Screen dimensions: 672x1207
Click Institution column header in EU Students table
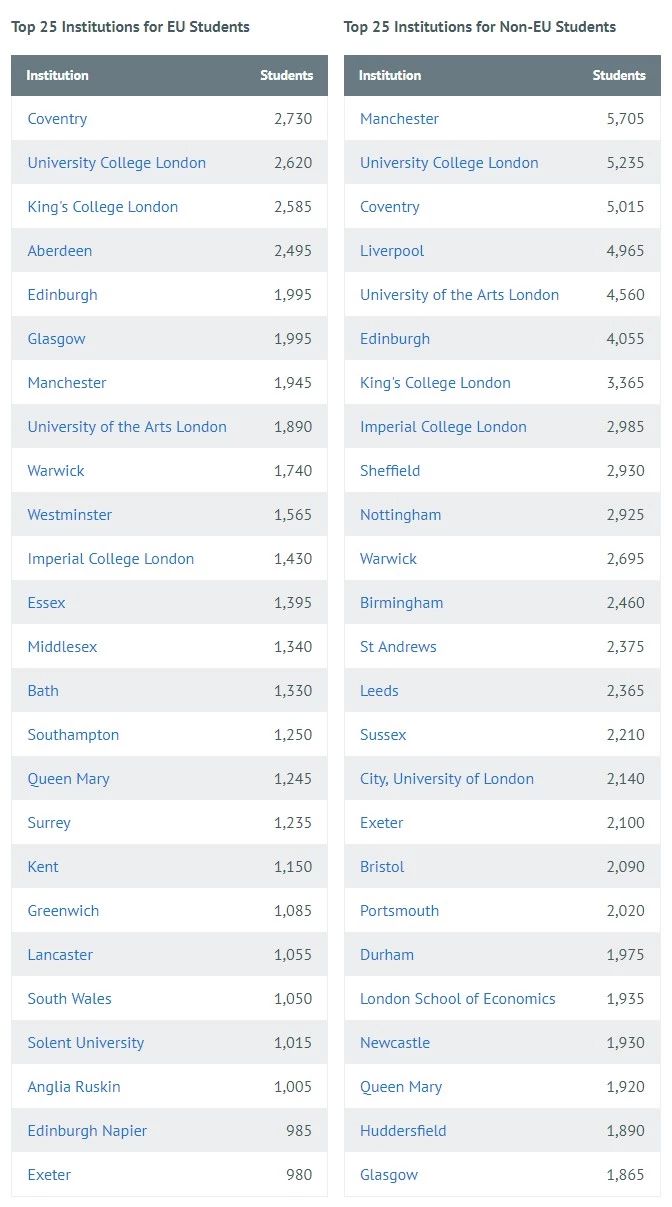[x=57, y=75]
